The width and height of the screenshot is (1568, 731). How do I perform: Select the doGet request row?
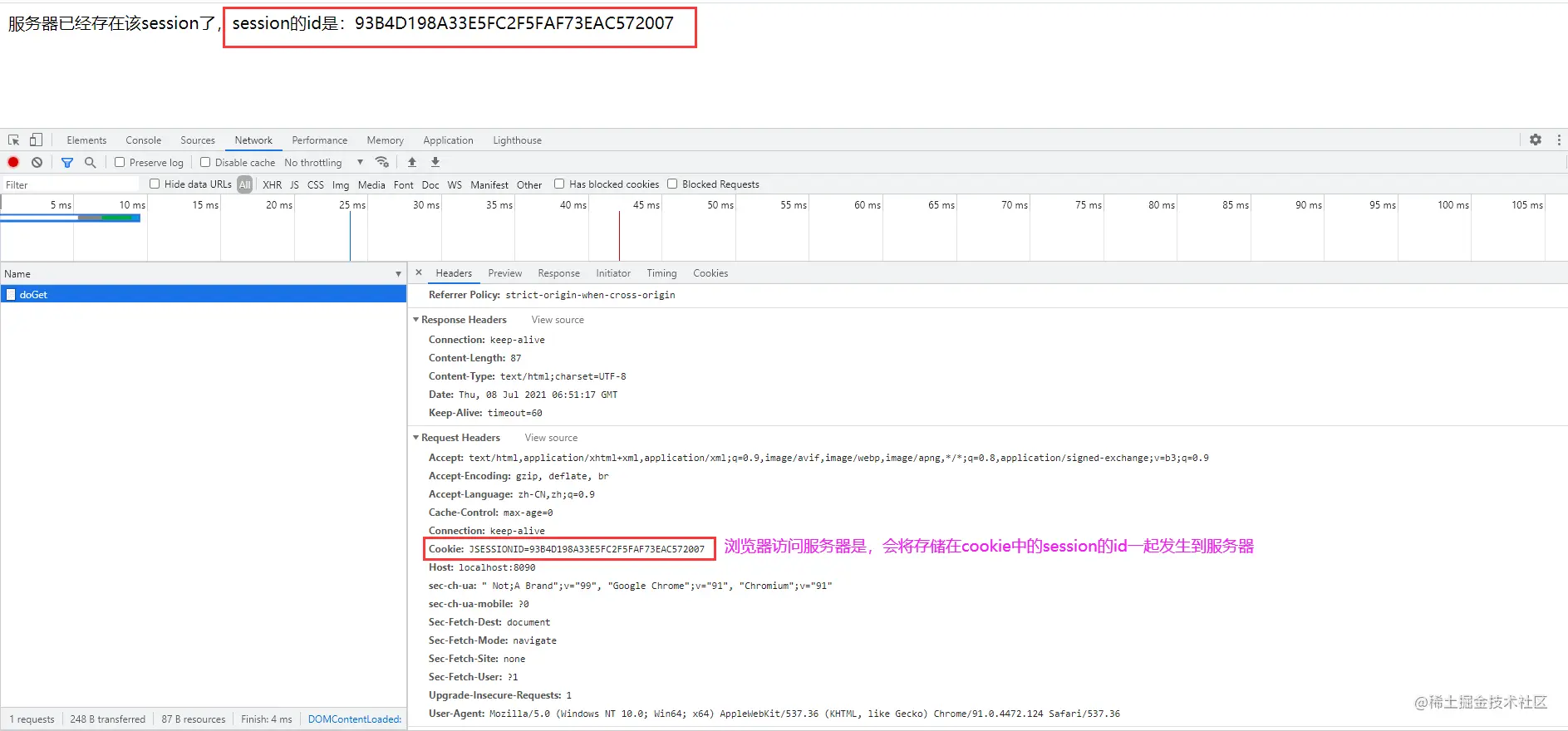(x=204, y=294)
